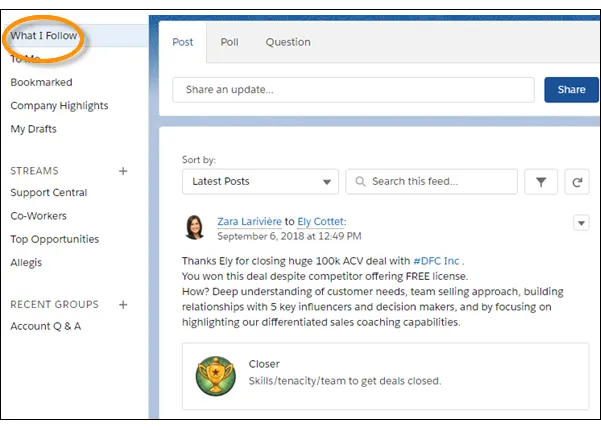Open the Co-Workers stream
This screenshot has height=430, width=601.
pos(38,216)
